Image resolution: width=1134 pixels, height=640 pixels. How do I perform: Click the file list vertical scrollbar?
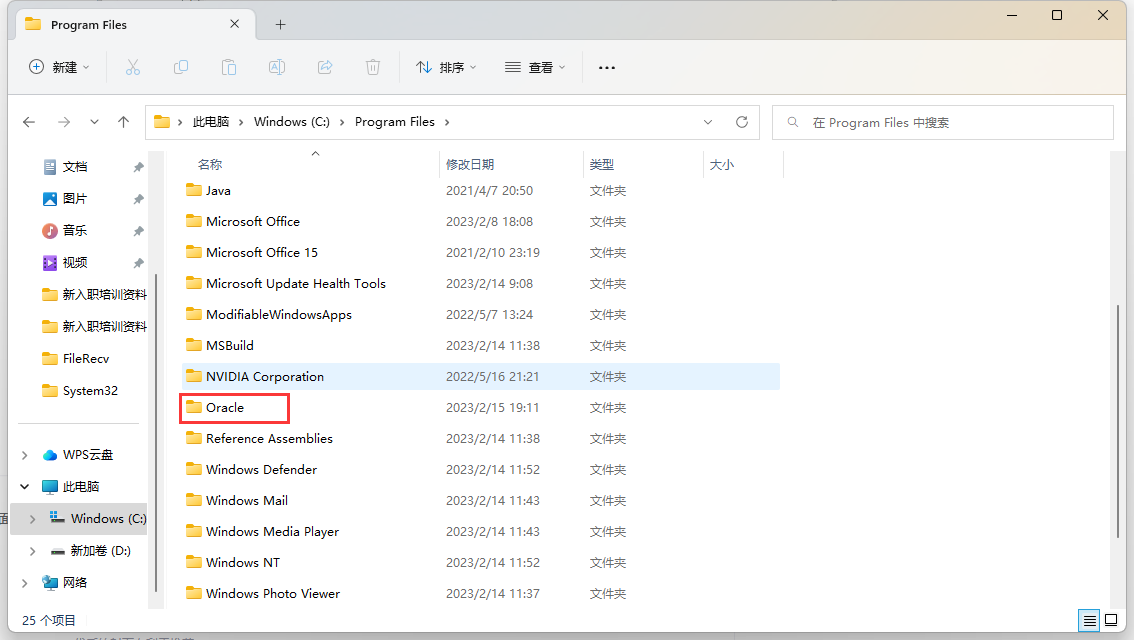(1117, 421)
